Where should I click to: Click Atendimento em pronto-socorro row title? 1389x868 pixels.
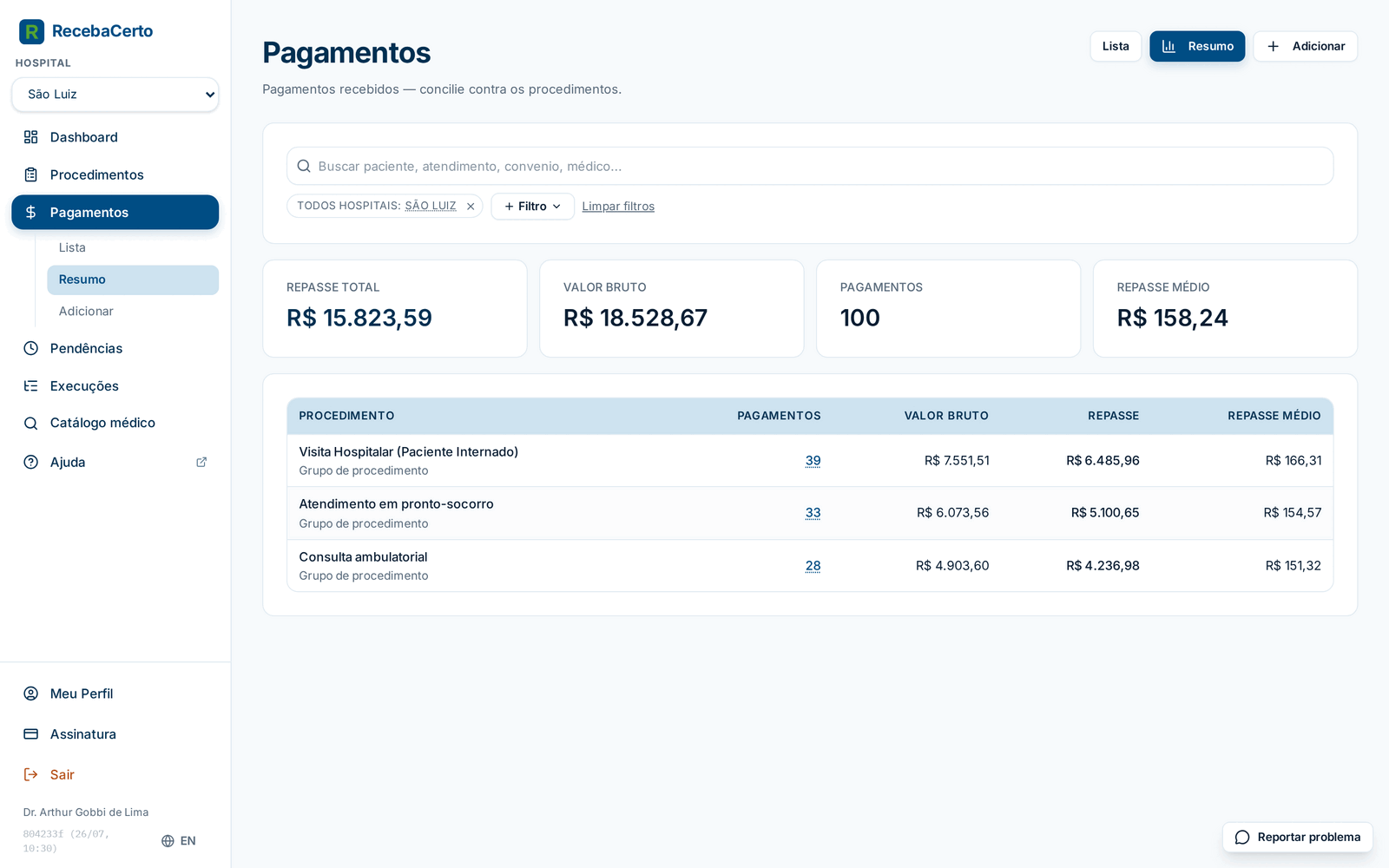point(396,504)
